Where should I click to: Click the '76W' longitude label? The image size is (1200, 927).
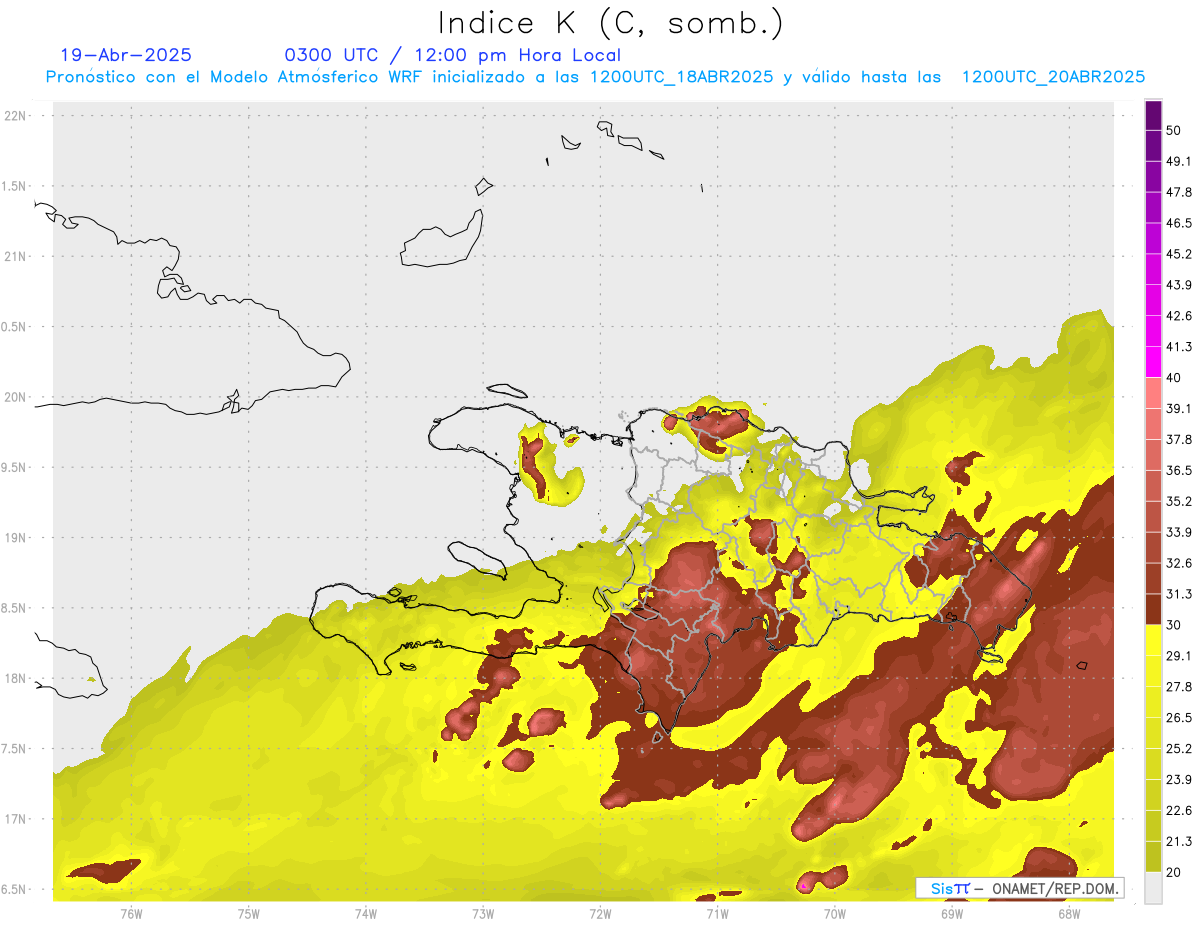pyautogui.click(x=131, y=913)
